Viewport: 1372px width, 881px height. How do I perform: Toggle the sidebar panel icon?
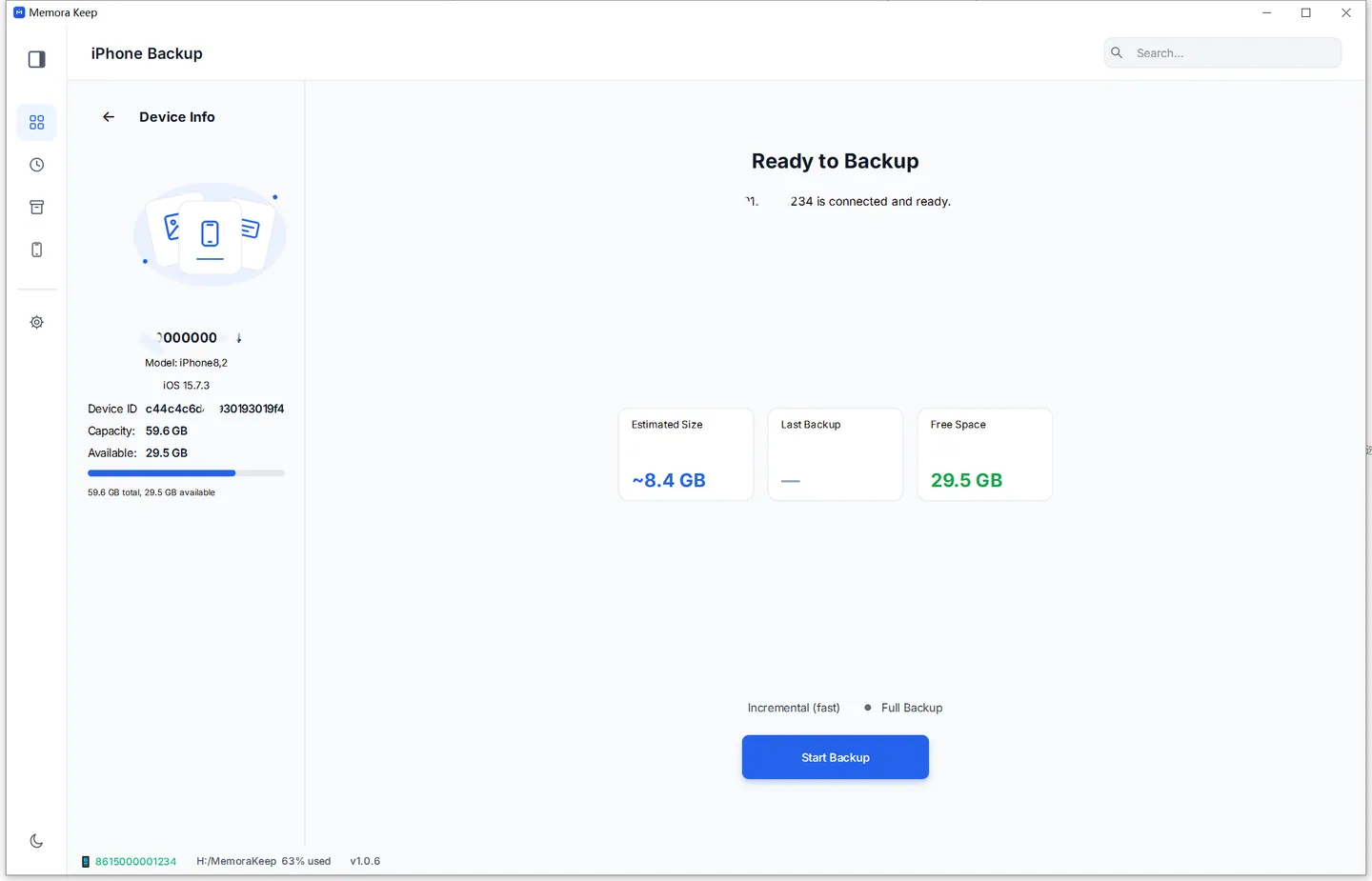(37, 59)
